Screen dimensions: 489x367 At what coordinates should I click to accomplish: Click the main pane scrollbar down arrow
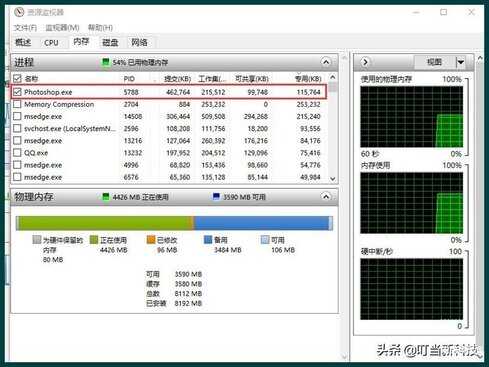(345, 357)
